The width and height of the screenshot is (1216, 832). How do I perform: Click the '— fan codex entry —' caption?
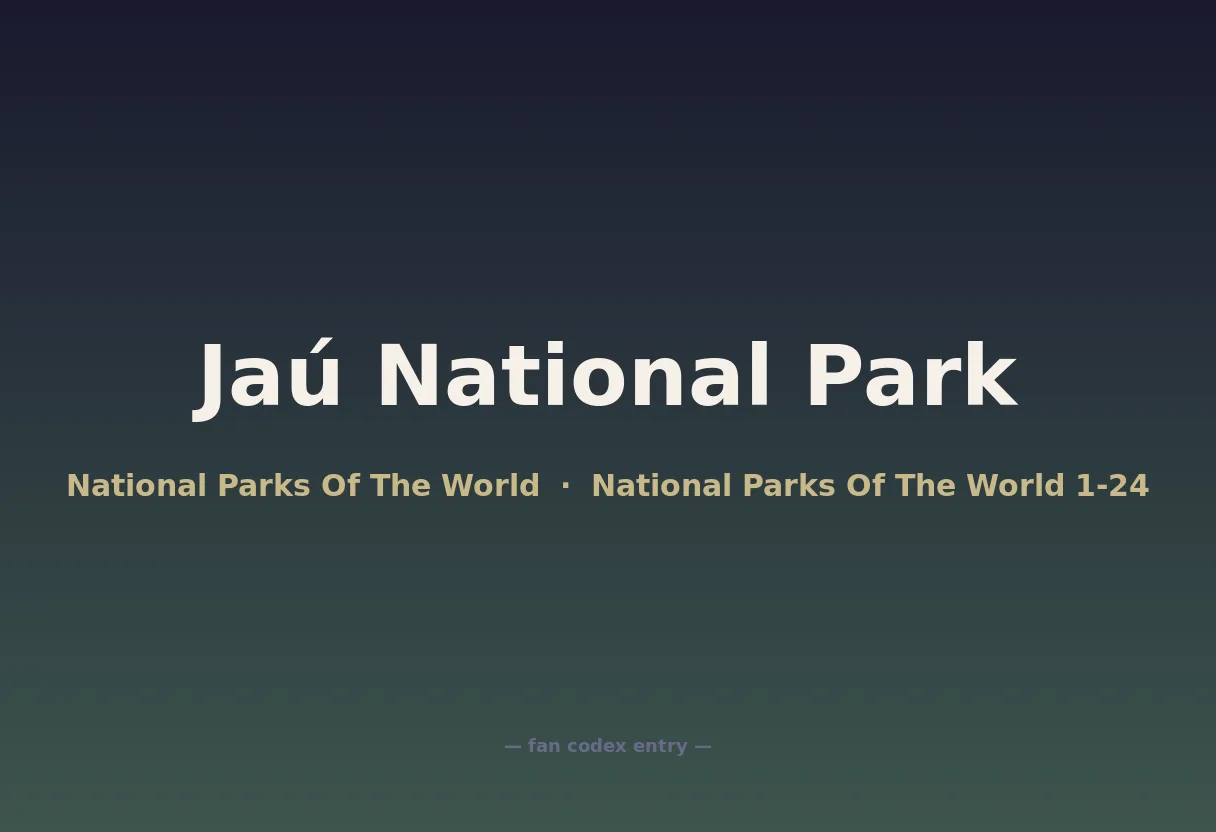pyautogui.click(x=608, y=746)
